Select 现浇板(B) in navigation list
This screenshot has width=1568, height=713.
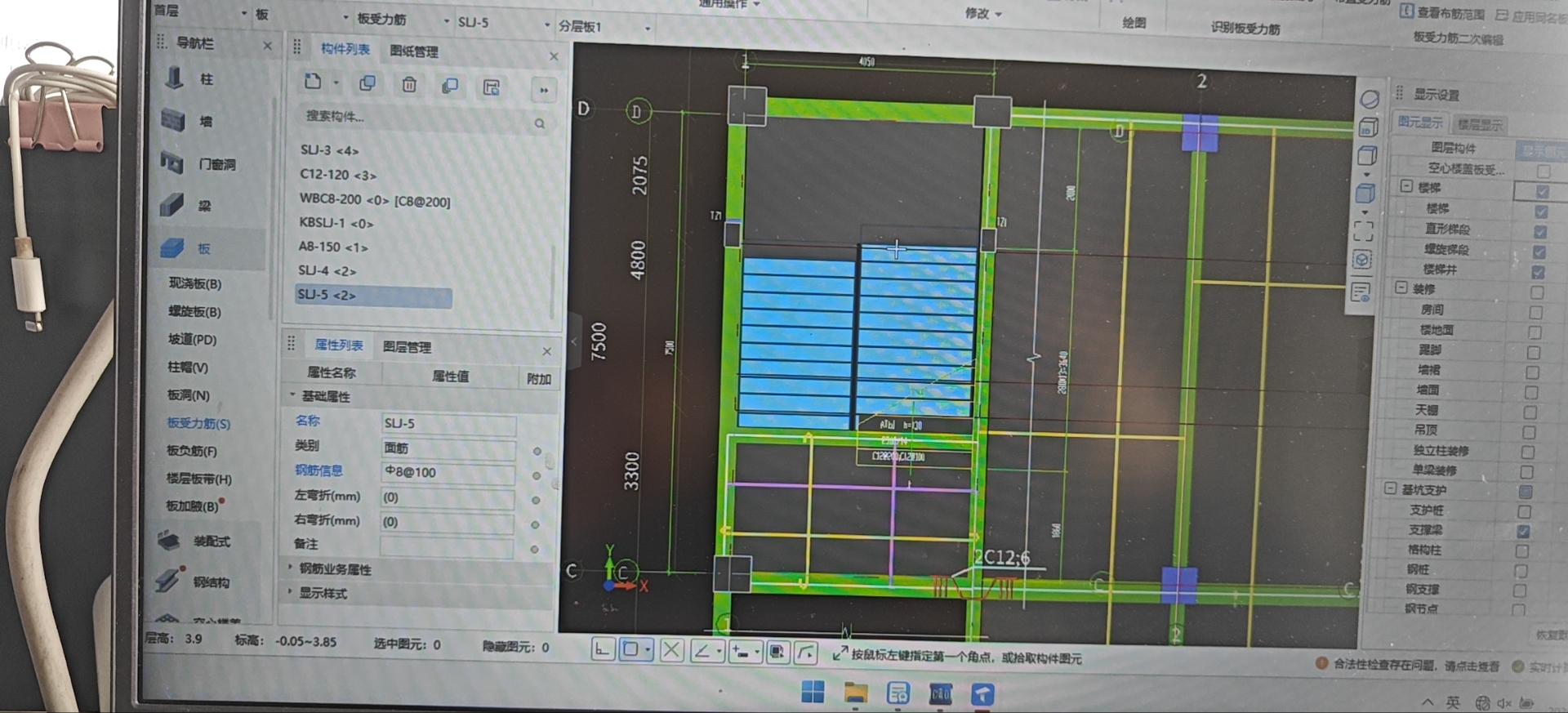click(195, 283)
